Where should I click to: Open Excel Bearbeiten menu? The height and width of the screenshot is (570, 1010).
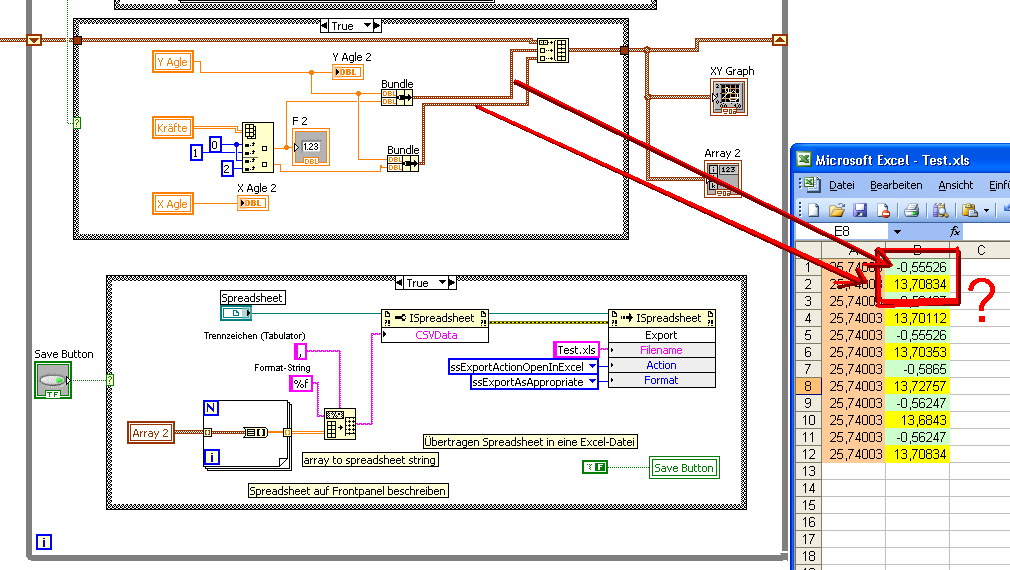[896, 185]
